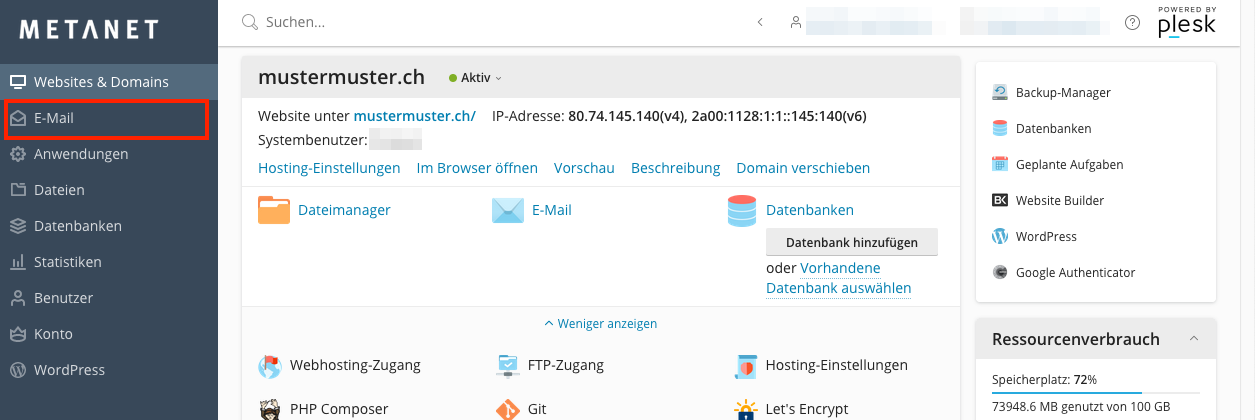Select E-Mail in the left sidebar
The image size is (1255, 420).
(x=54, y=118)
